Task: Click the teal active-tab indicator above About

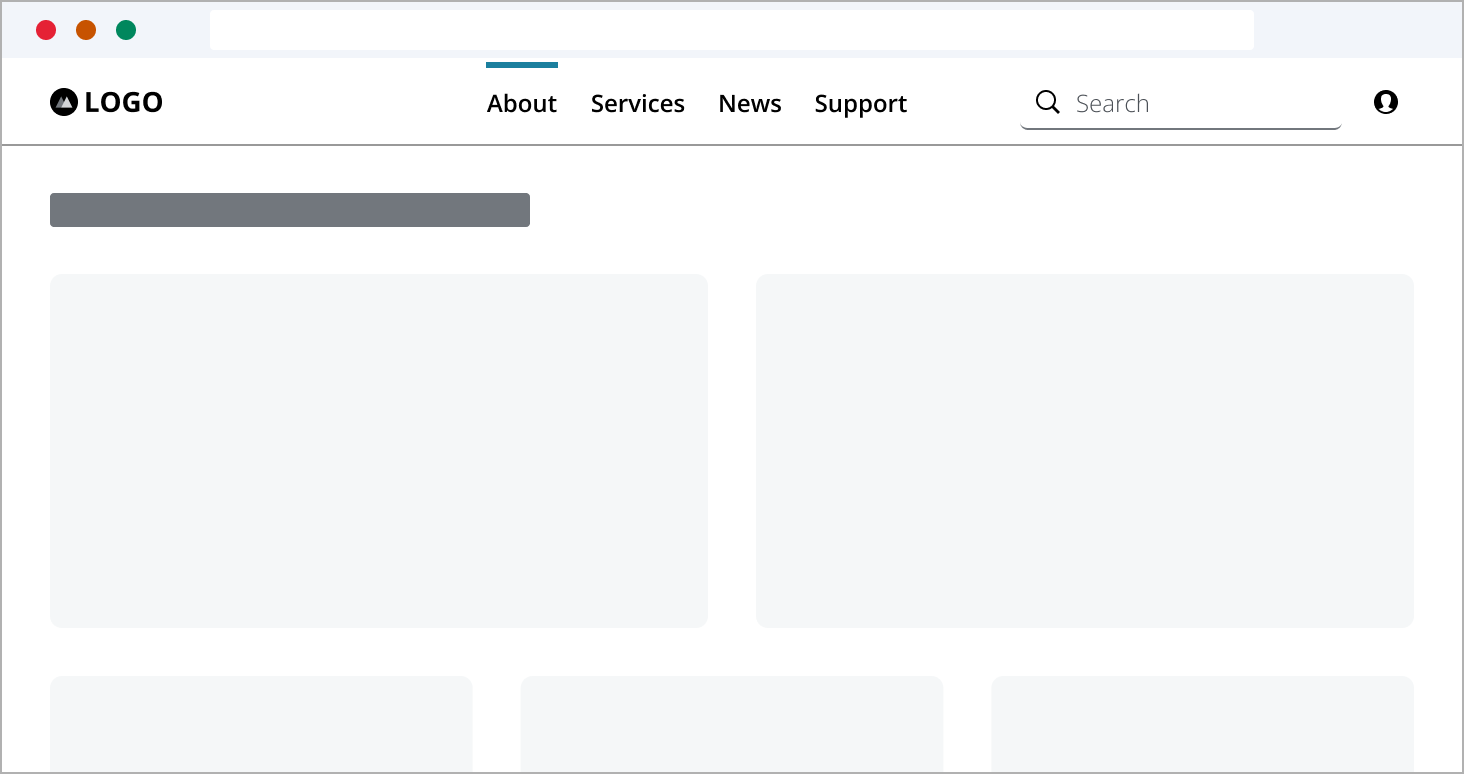Action: [521, 66]
